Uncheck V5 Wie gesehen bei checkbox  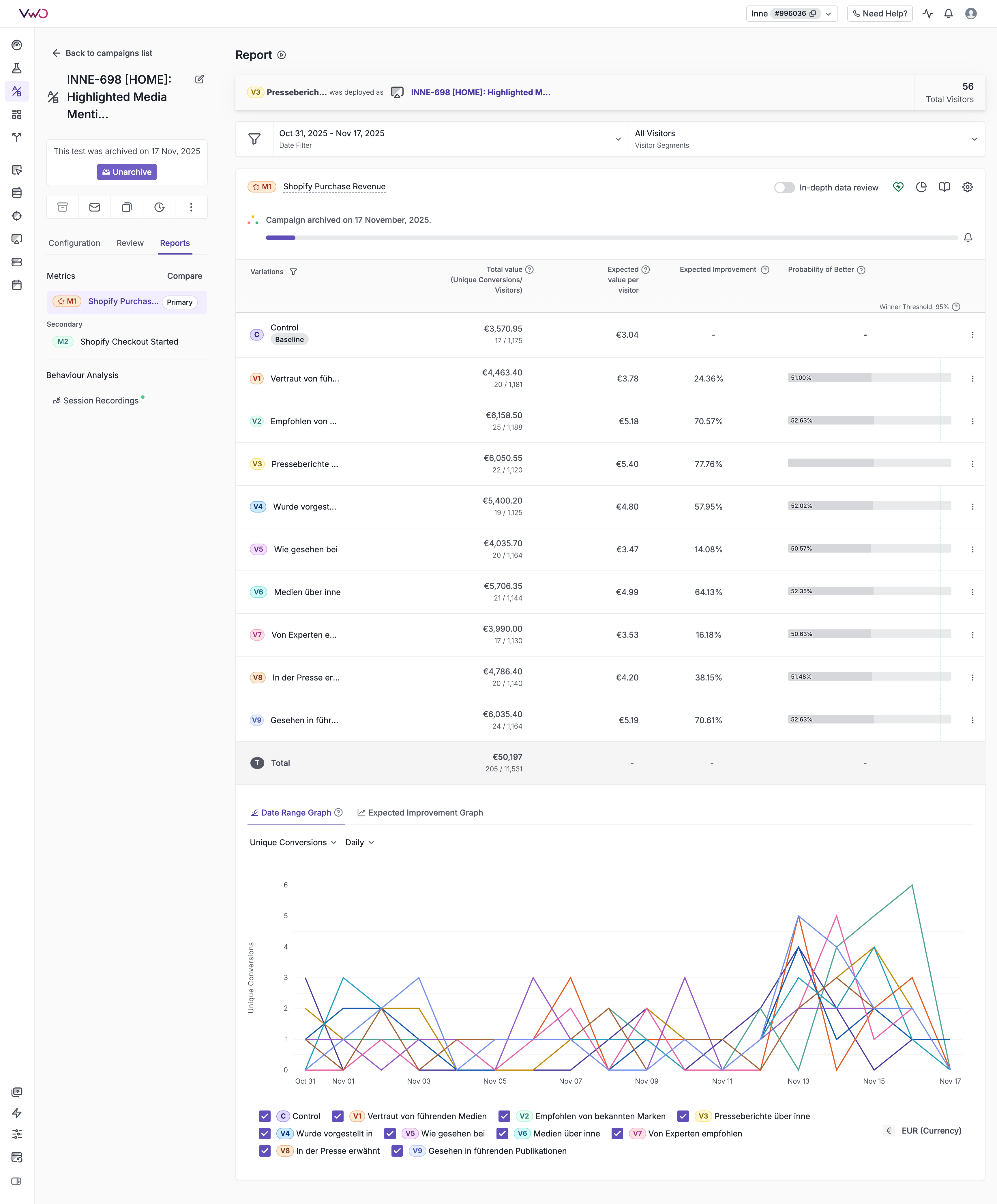pos(390,1134)
